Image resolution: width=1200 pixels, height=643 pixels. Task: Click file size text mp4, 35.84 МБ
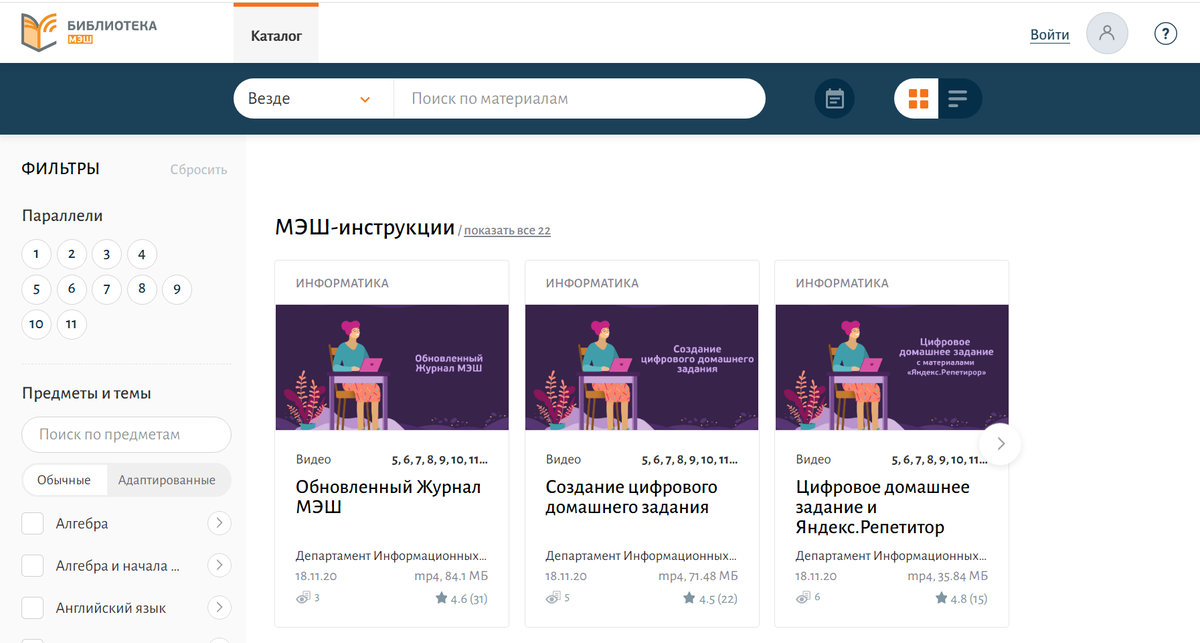point(948,576)
